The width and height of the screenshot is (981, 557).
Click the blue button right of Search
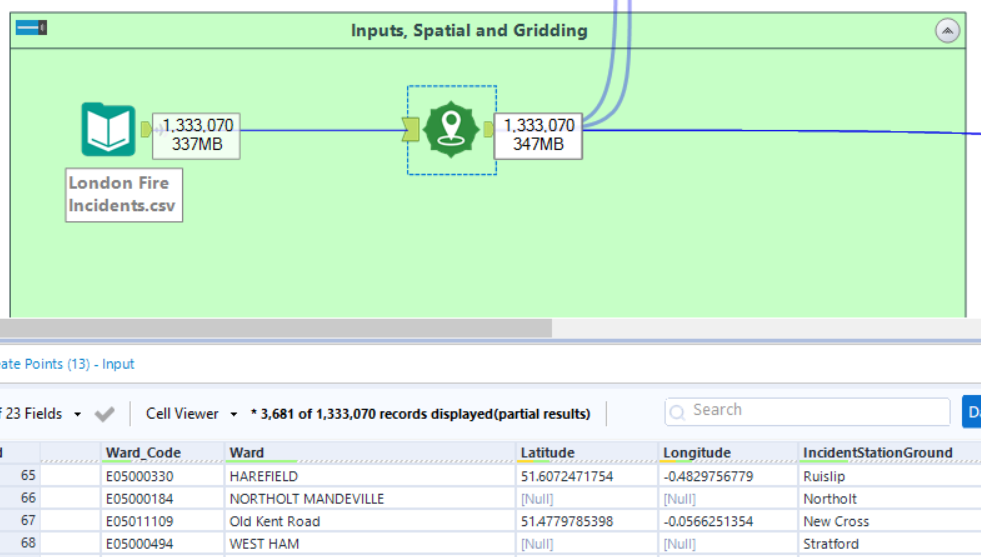pyautogui.click(x=971, y=411)
